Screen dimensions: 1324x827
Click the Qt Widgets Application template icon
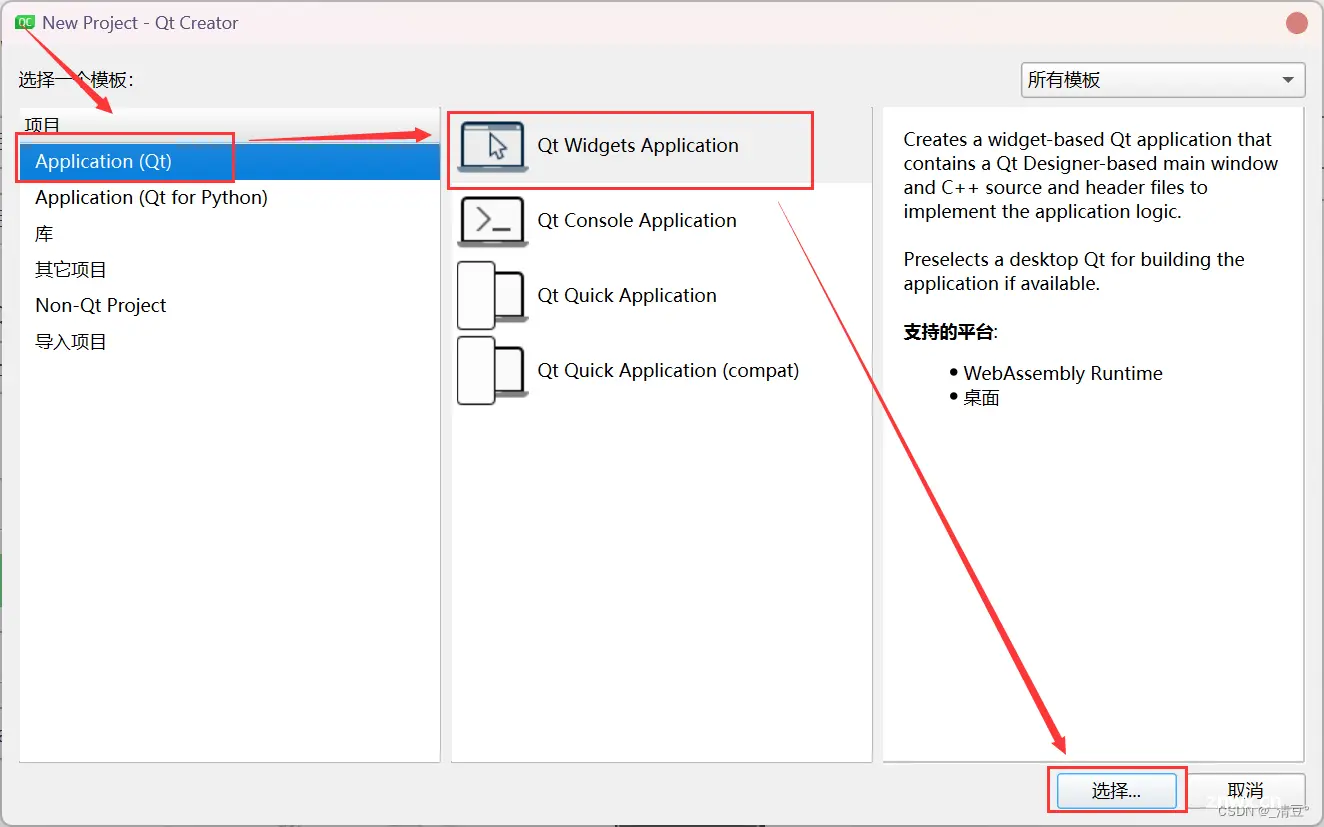tap(492, 147)
